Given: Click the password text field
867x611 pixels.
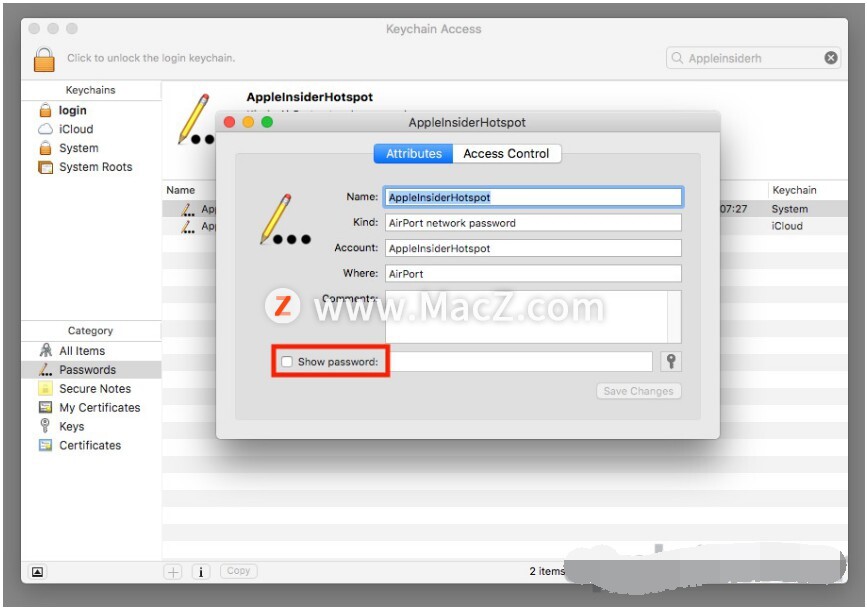Looking at the screenshot, I should (521, 362).
